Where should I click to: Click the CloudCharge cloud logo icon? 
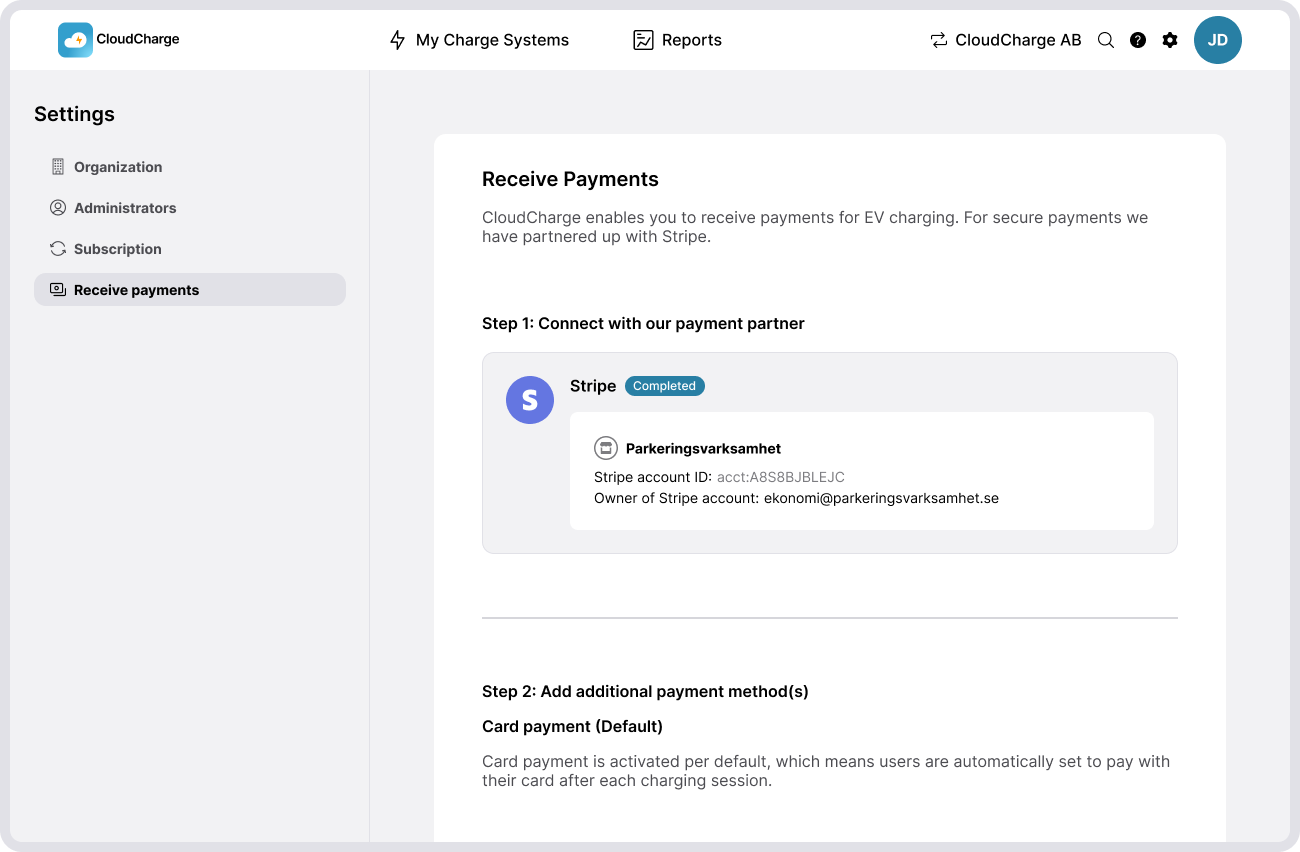tap(75, 40)
